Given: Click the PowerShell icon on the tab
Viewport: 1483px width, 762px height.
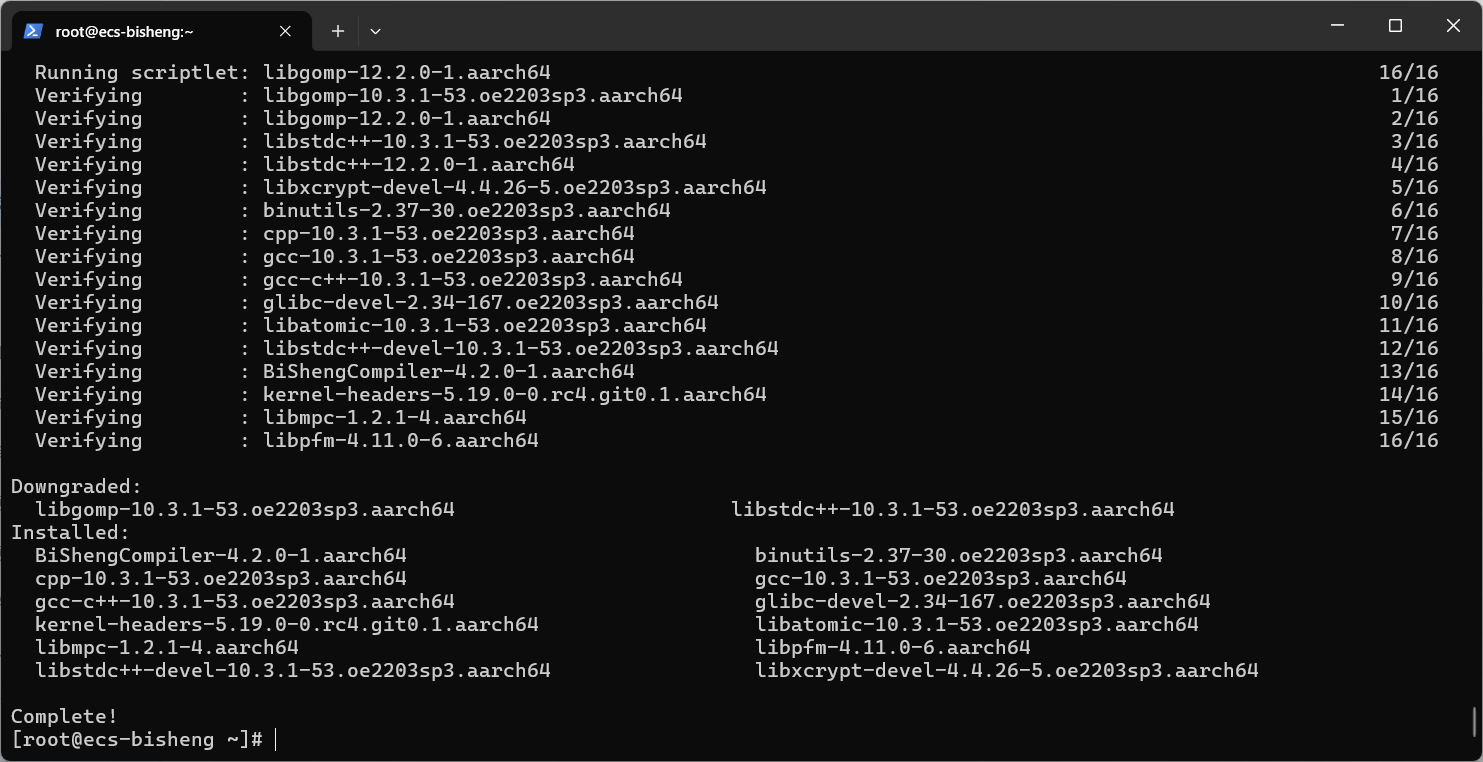Looking at the screenshot, I should (x=33, y=31).
